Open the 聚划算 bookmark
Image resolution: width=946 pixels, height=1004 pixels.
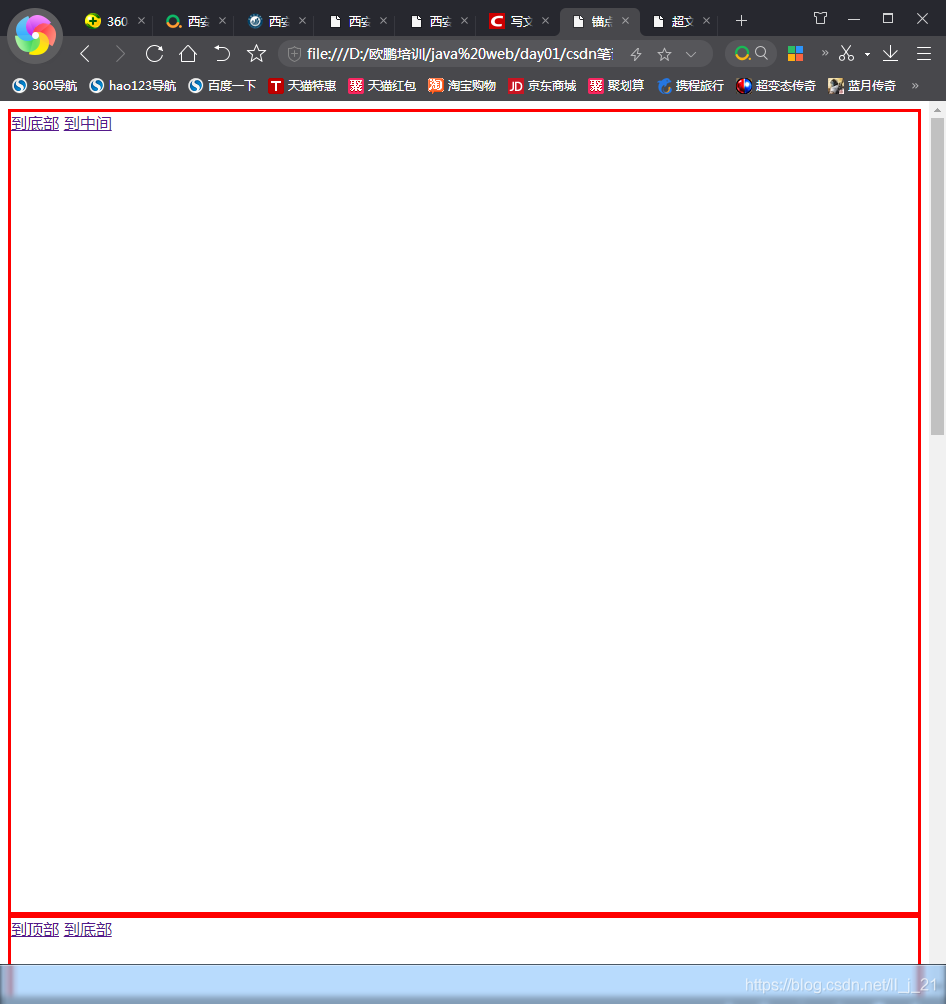click(x=616, y=86)
